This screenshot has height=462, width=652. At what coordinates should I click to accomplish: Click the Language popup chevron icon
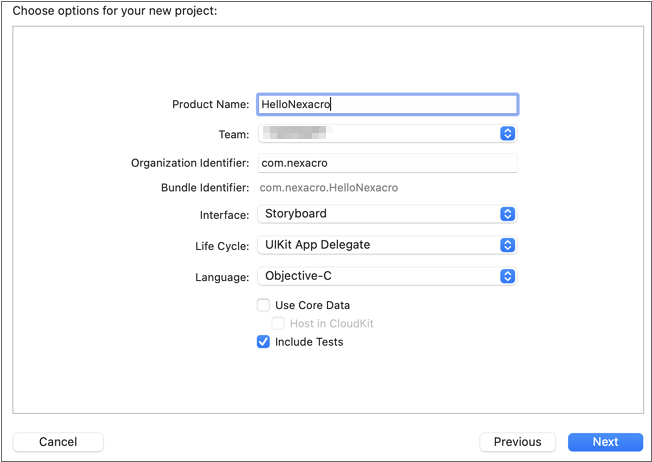pos(507,276)
